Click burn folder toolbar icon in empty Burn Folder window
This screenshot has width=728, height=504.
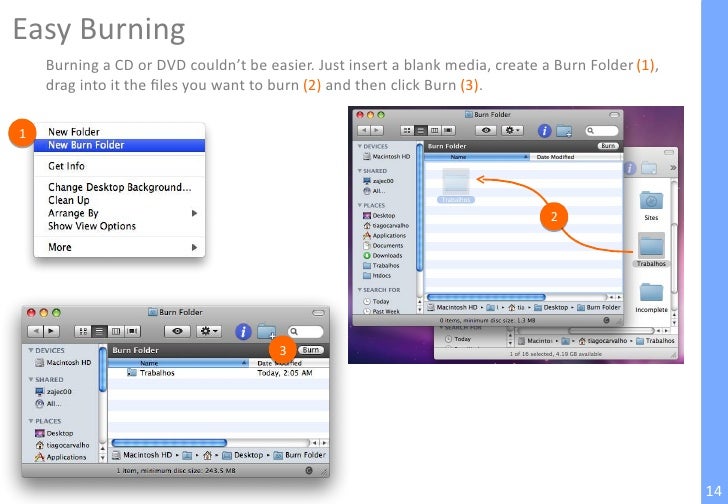coord(564,131)
